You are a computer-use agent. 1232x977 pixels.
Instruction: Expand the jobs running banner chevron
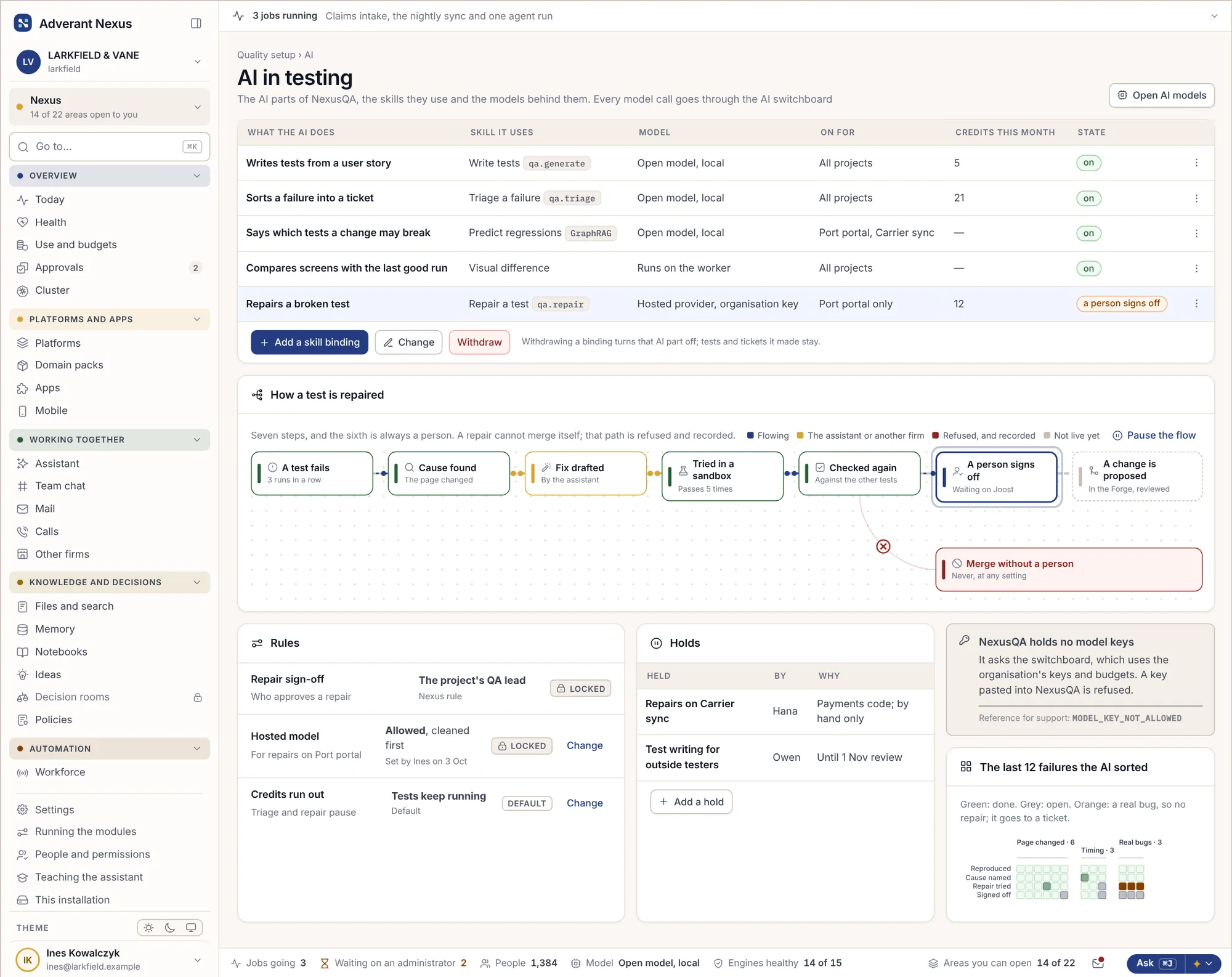click(x=1214, y=16)
